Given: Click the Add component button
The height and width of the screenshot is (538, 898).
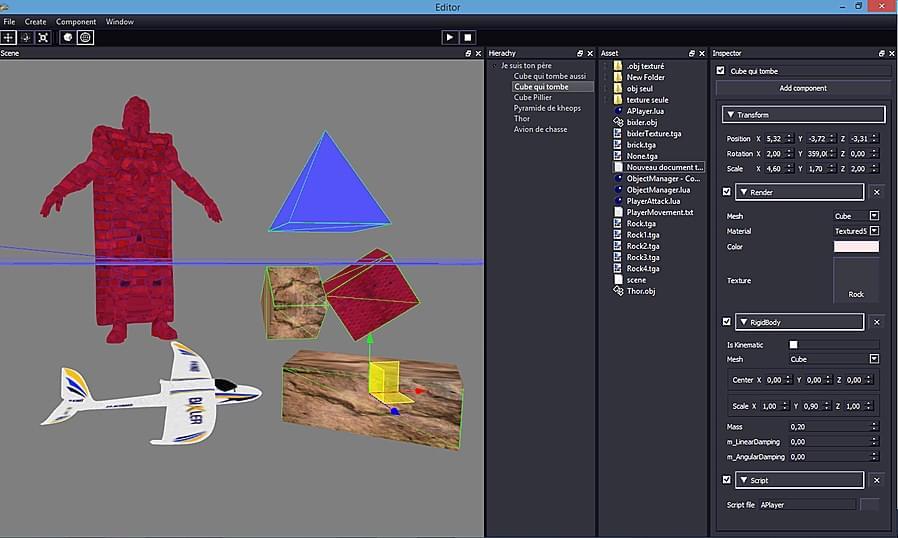Looking at the screenshot, I should click(803, 88).
